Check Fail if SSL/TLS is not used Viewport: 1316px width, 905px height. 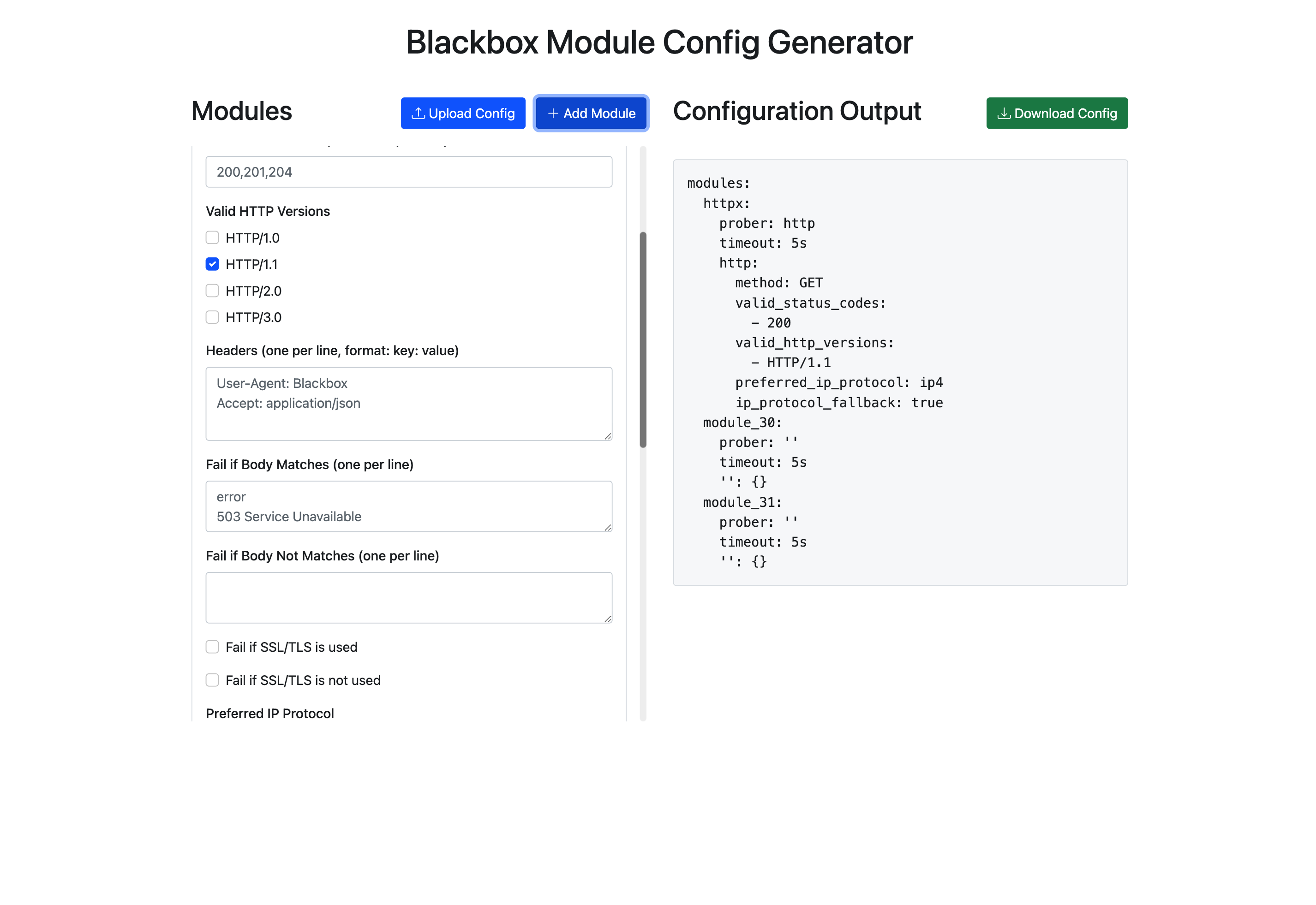[x=212, y=680]
